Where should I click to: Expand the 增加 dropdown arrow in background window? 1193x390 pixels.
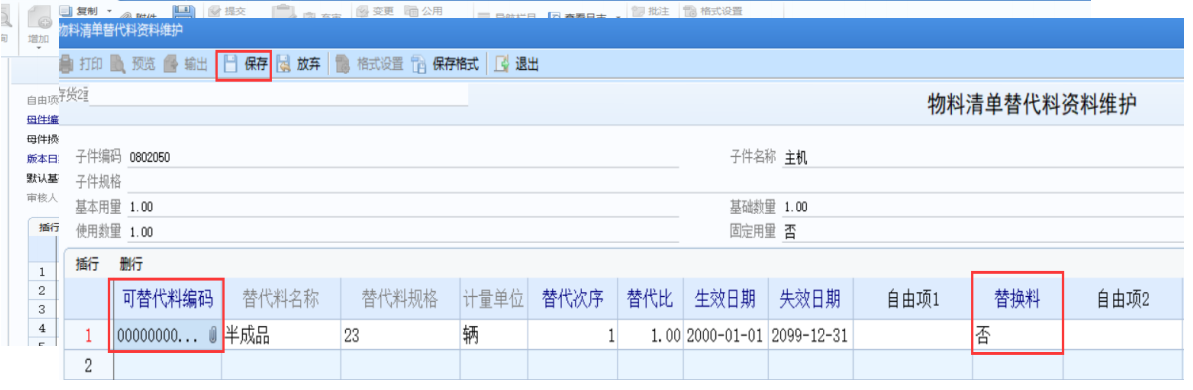tap(38, 48)
